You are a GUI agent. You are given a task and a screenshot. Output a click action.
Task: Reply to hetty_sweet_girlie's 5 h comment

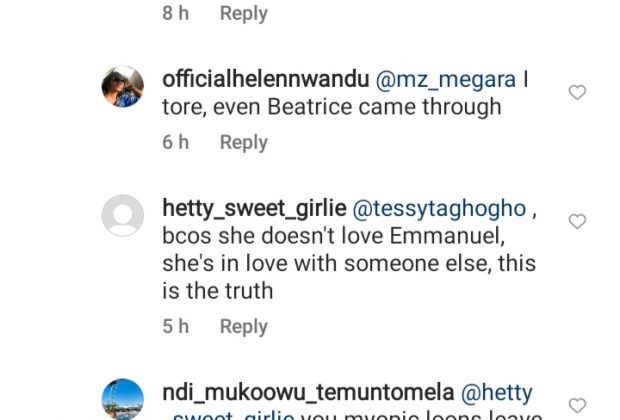click(244, 327)
